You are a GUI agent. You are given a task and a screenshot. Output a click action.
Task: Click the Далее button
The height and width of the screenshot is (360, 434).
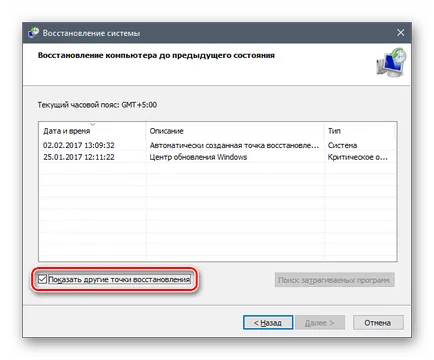coord(320,323)
